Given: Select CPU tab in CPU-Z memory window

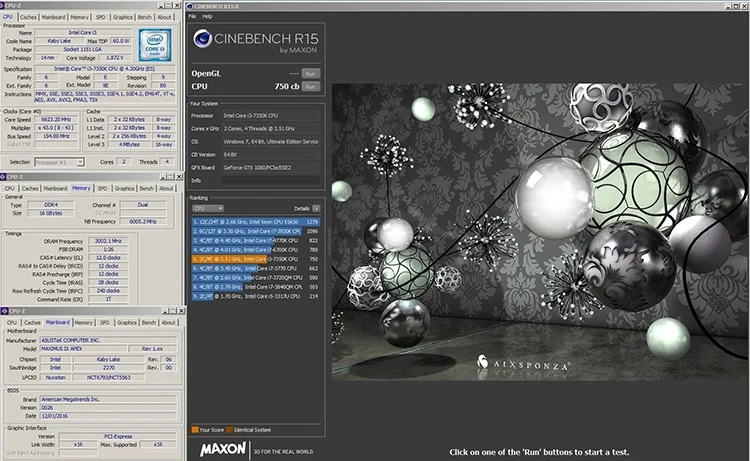Looking at the screenshot, I should tap(10, 188).
